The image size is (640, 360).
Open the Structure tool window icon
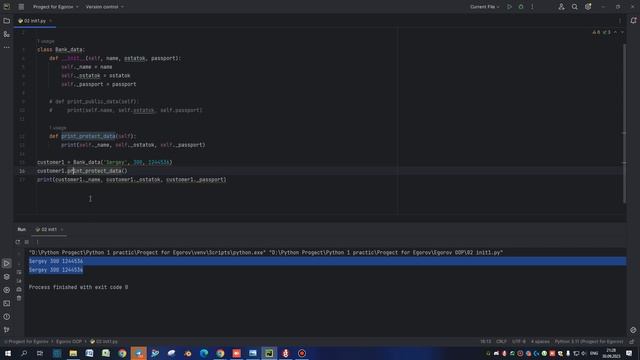tap(7, 34)
